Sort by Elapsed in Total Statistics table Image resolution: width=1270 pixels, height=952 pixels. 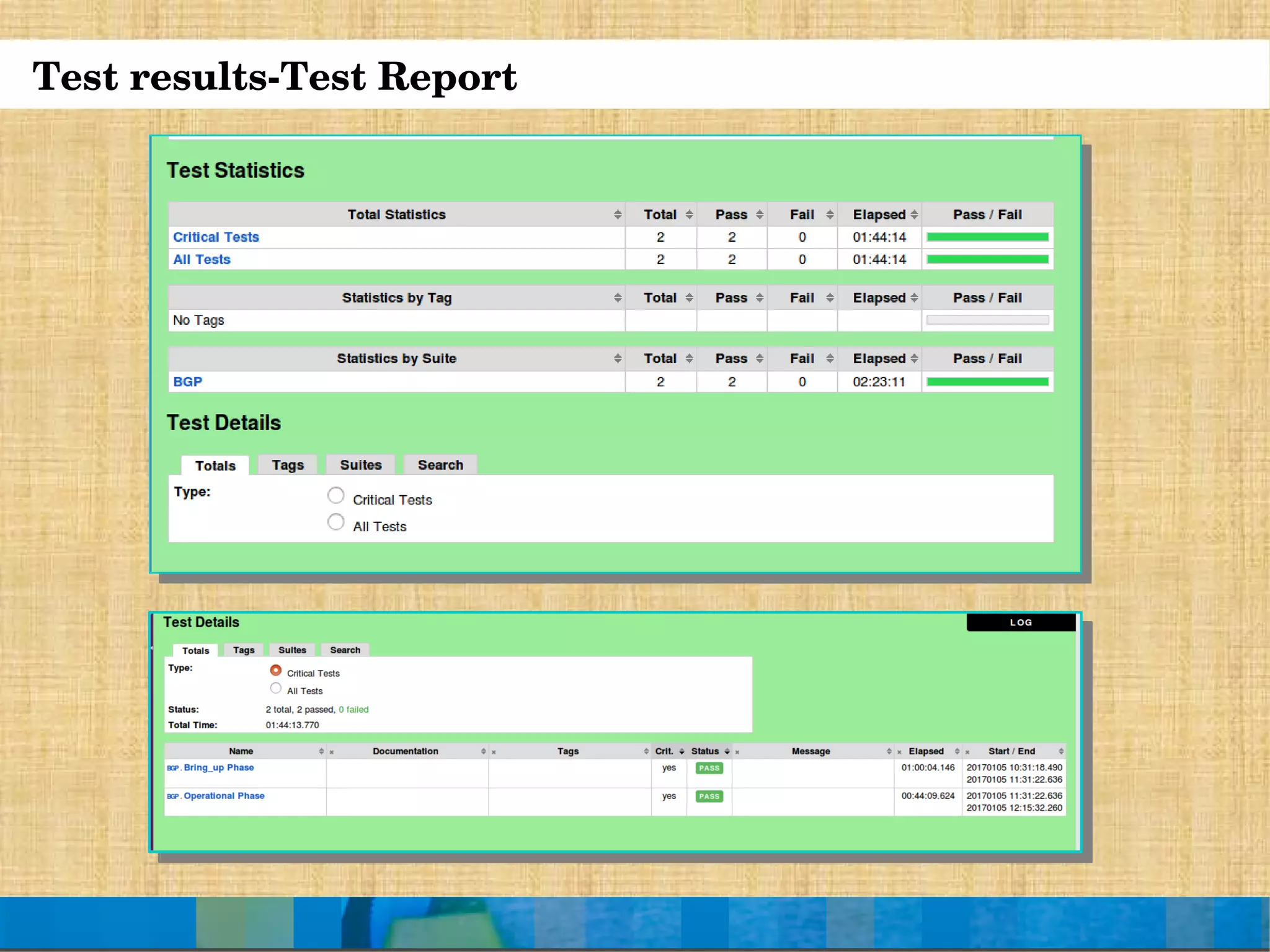tap(913, 214)
